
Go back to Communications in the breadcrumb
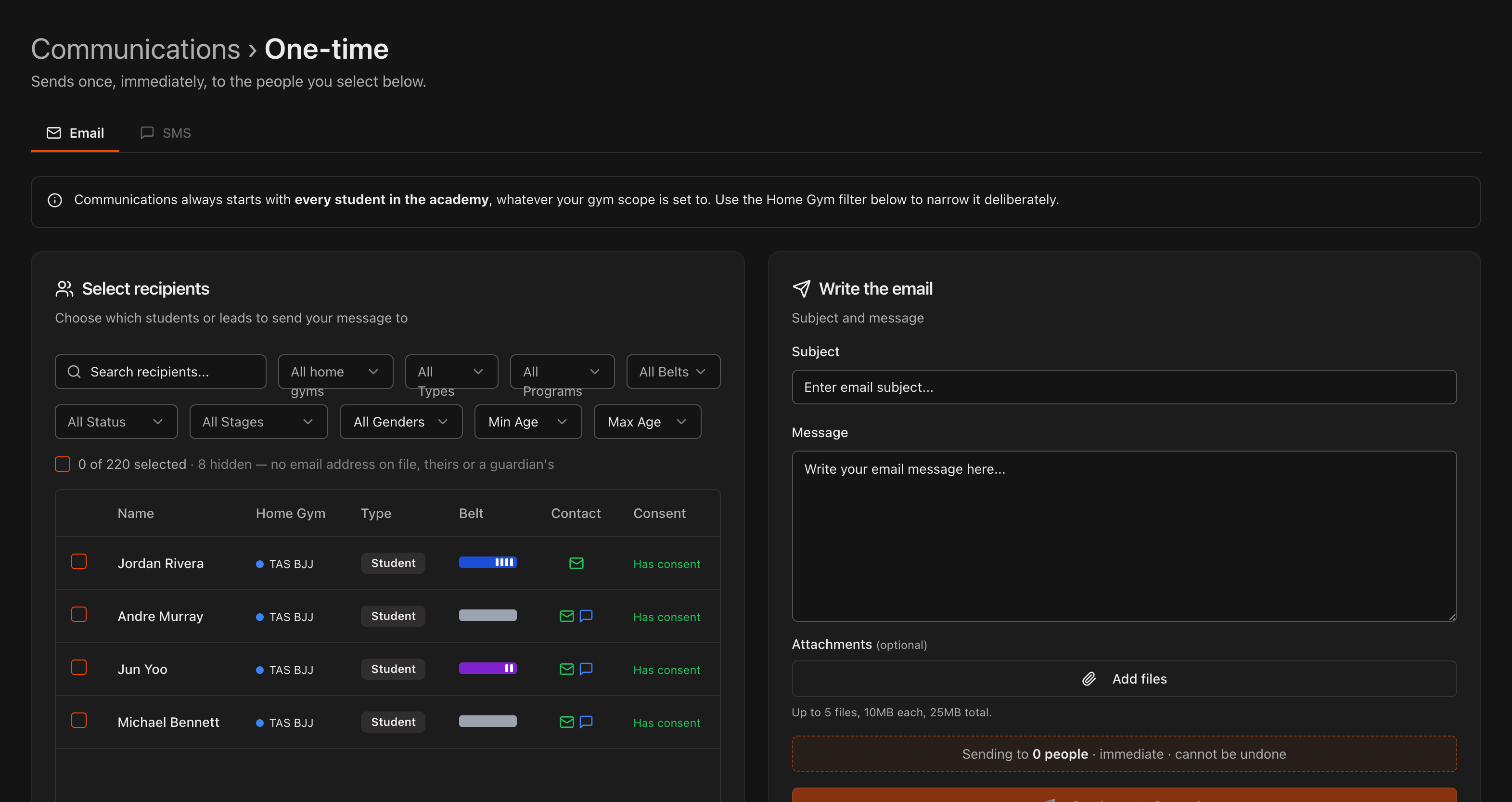(x=136, y=49)
